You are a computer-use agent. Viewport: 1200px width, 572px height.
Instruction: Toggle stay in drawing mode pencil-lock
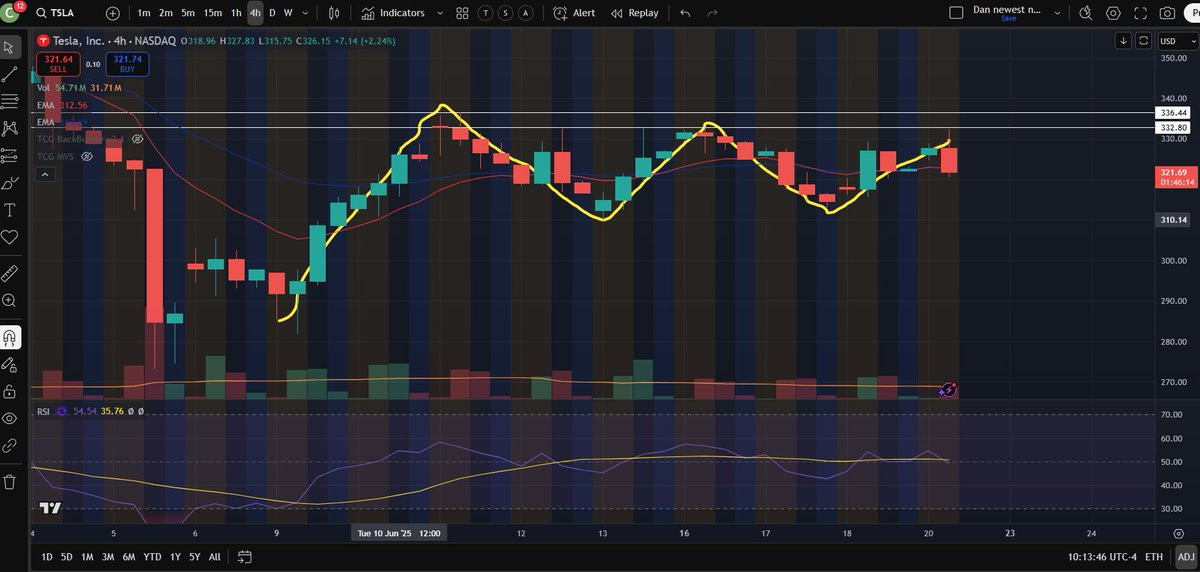pos(10,364)
